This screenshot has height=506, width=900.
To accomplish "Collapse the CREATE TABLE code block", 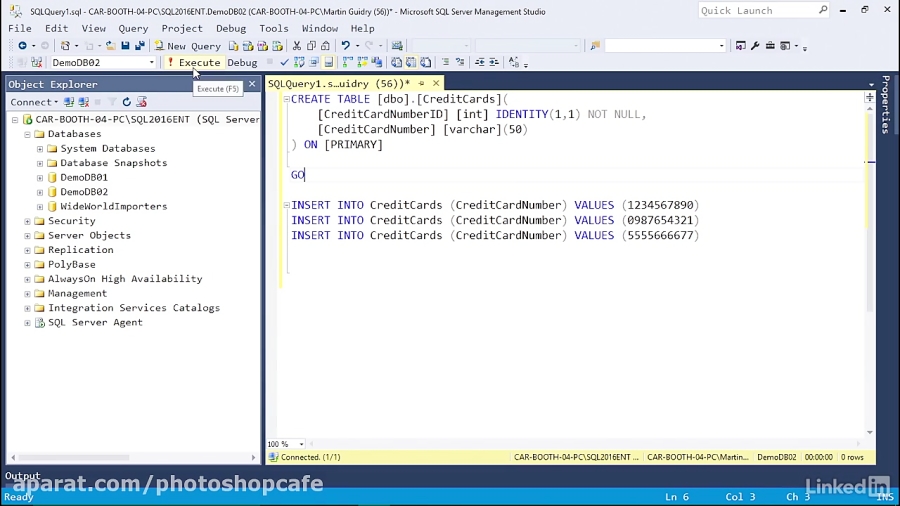I will pos(286,99).
